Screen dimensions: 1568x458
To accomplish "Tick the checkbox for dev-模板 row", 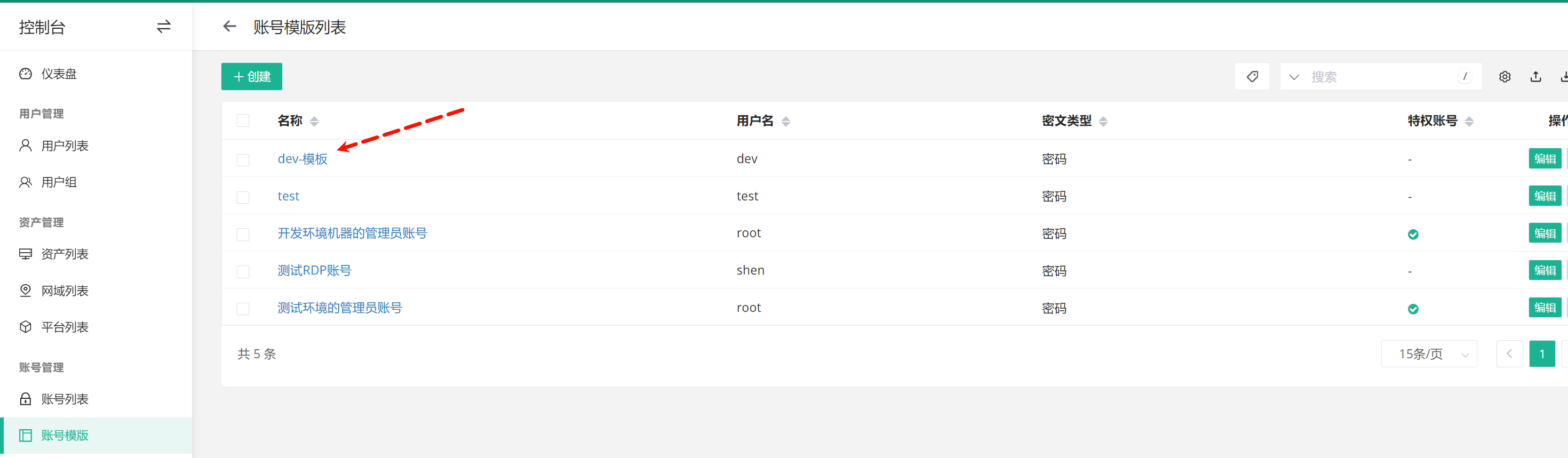I will pyautogui.click(x=243, y=160).
